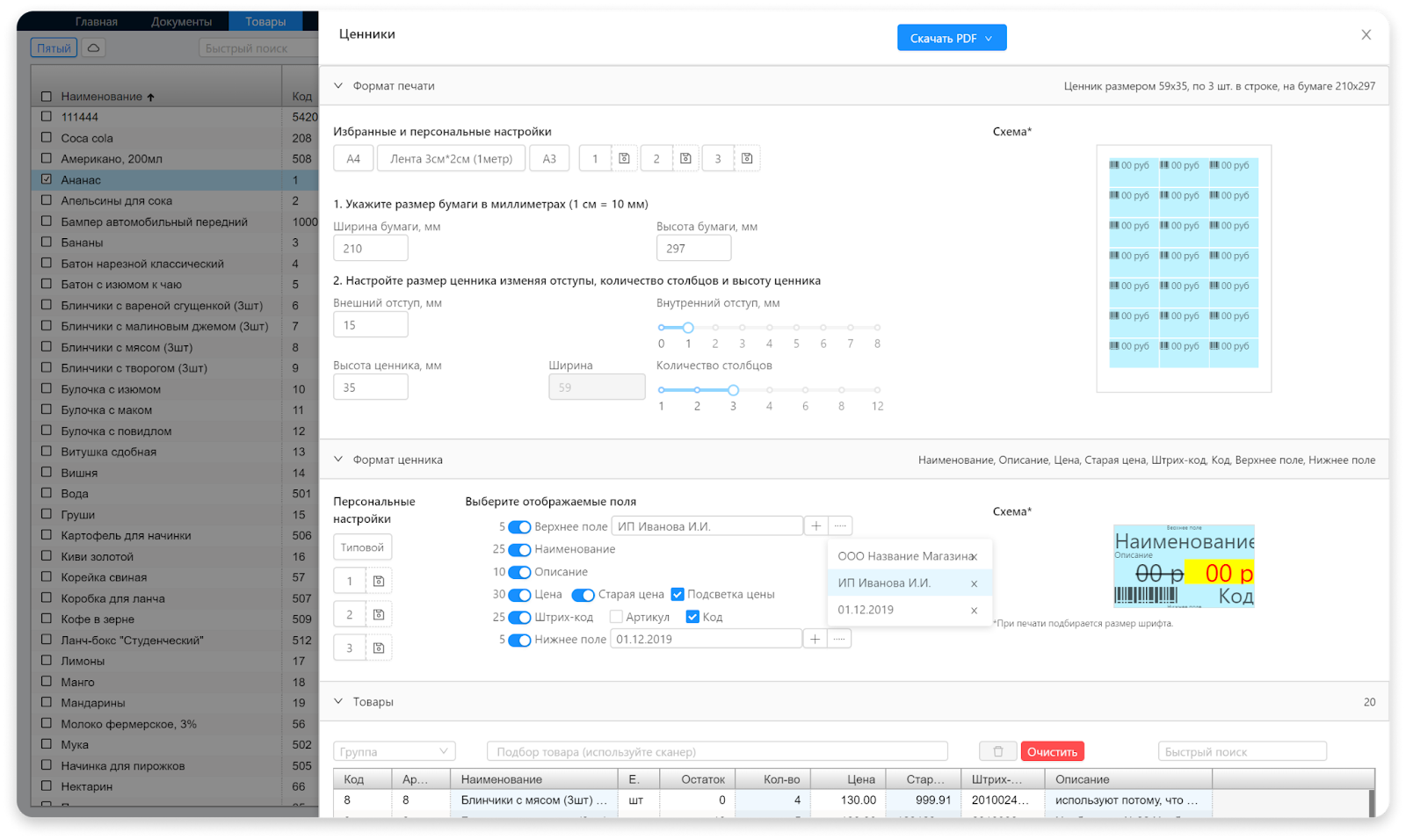1406x840 pixels.
Task: Go to the Главная tab
Action: tap(96, 21)
